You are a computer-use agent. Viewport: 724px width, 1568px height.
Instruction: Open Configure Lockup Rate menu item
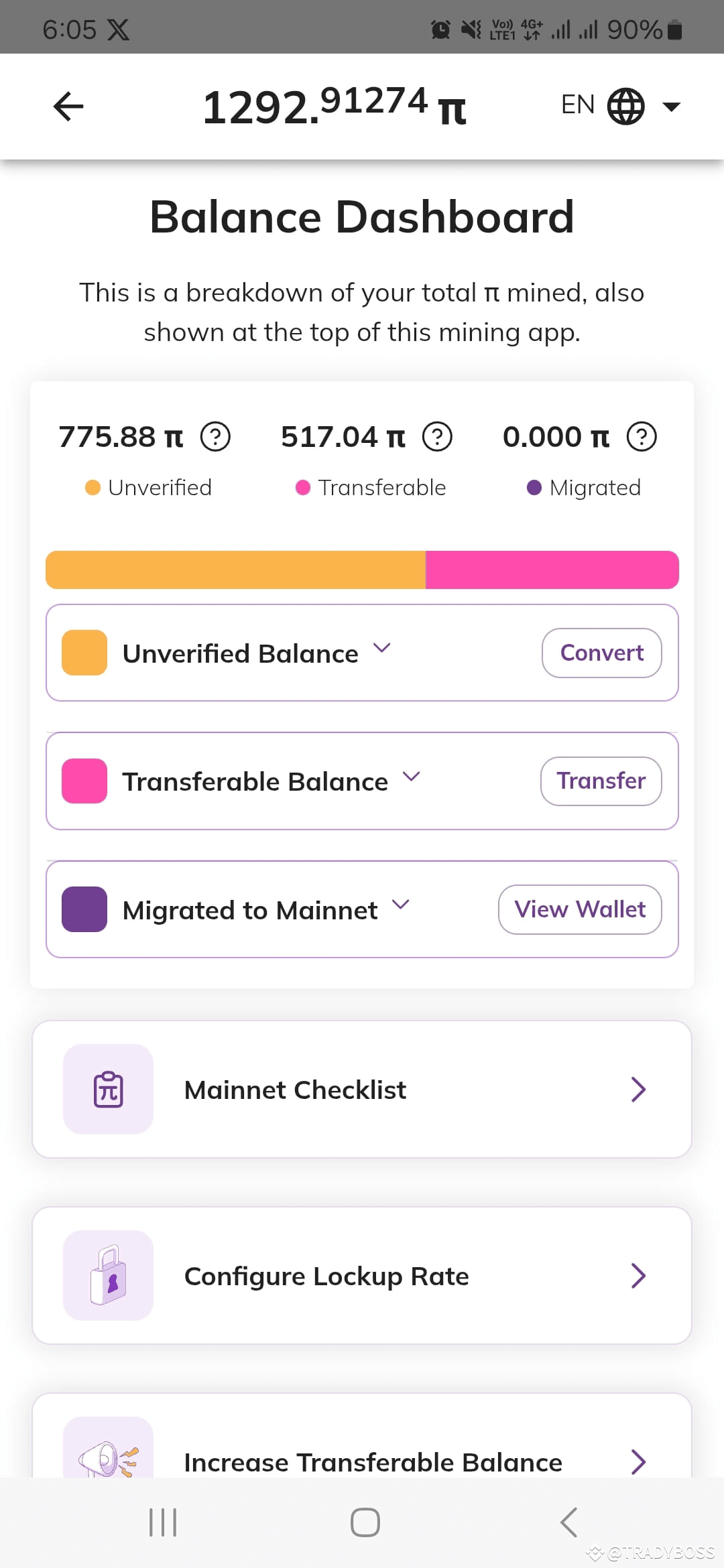362,1276
